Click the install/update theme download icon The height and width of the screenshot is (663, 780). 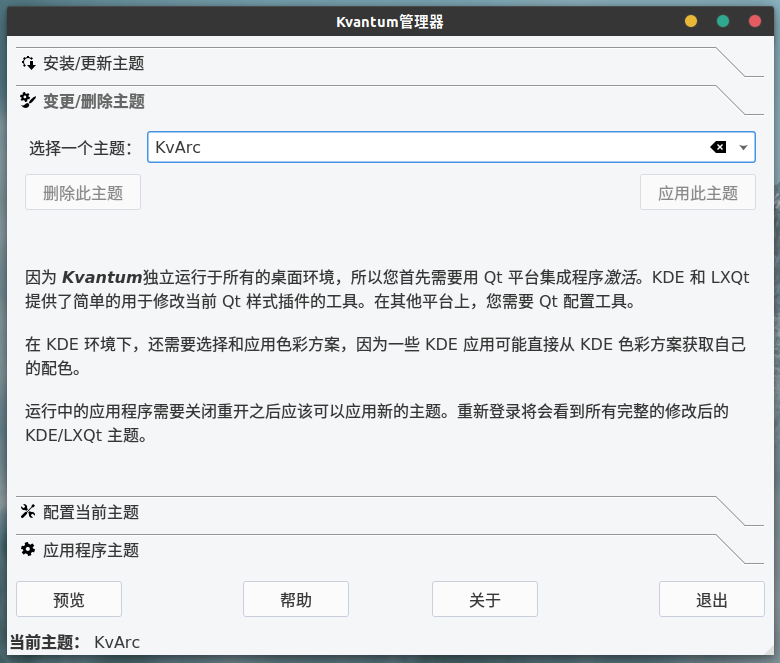tap(28, 63)
